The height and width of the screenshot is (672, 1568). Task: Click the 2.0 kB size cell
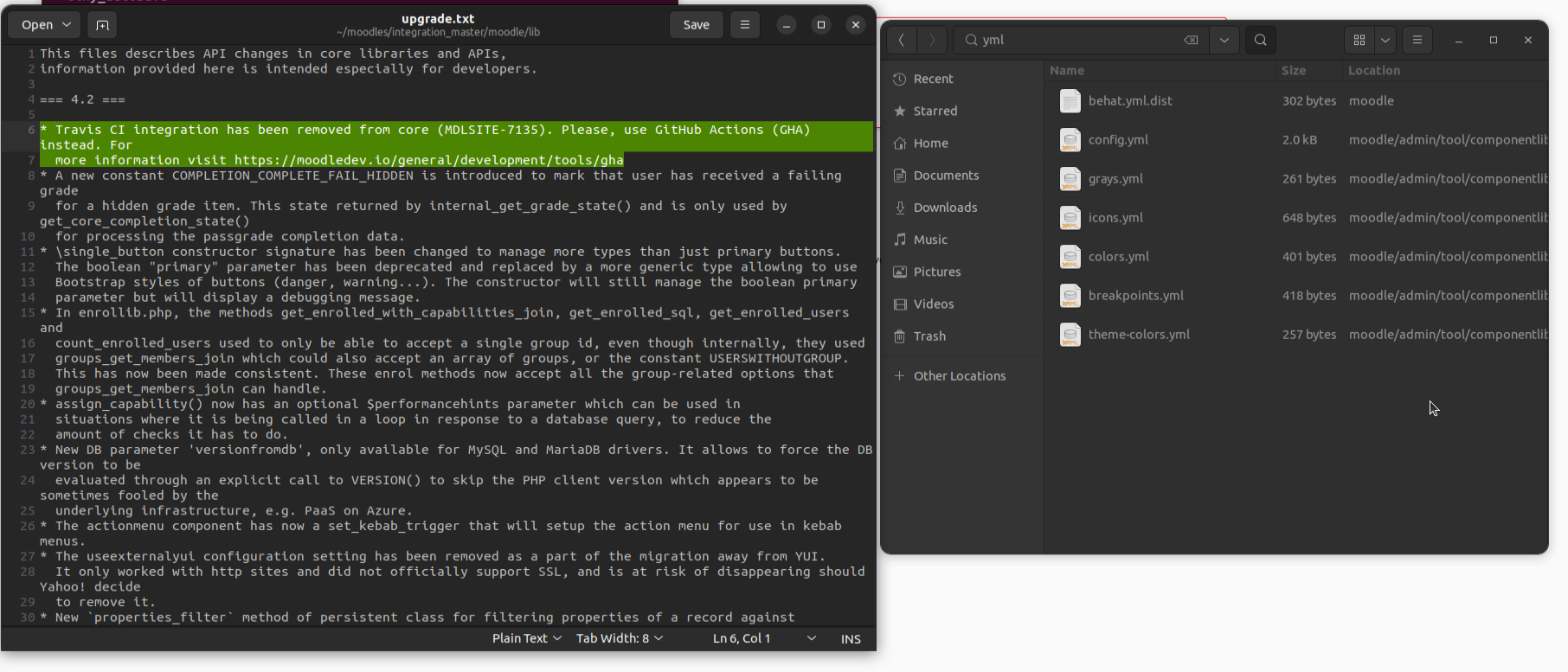point(1300,139)
